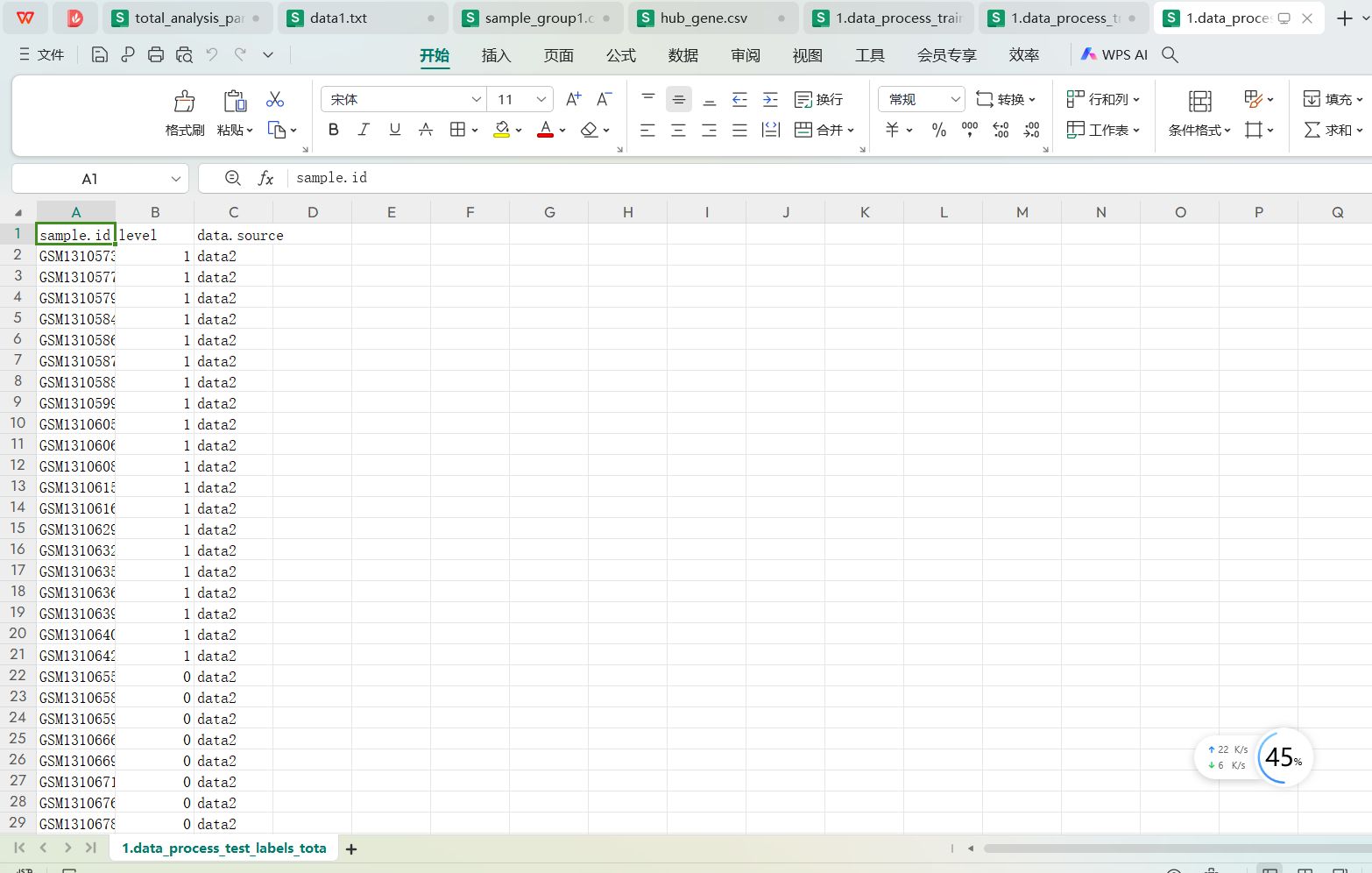Open WPS AI assistant
1372x873 pixels.
click(x=1114, y=54)
